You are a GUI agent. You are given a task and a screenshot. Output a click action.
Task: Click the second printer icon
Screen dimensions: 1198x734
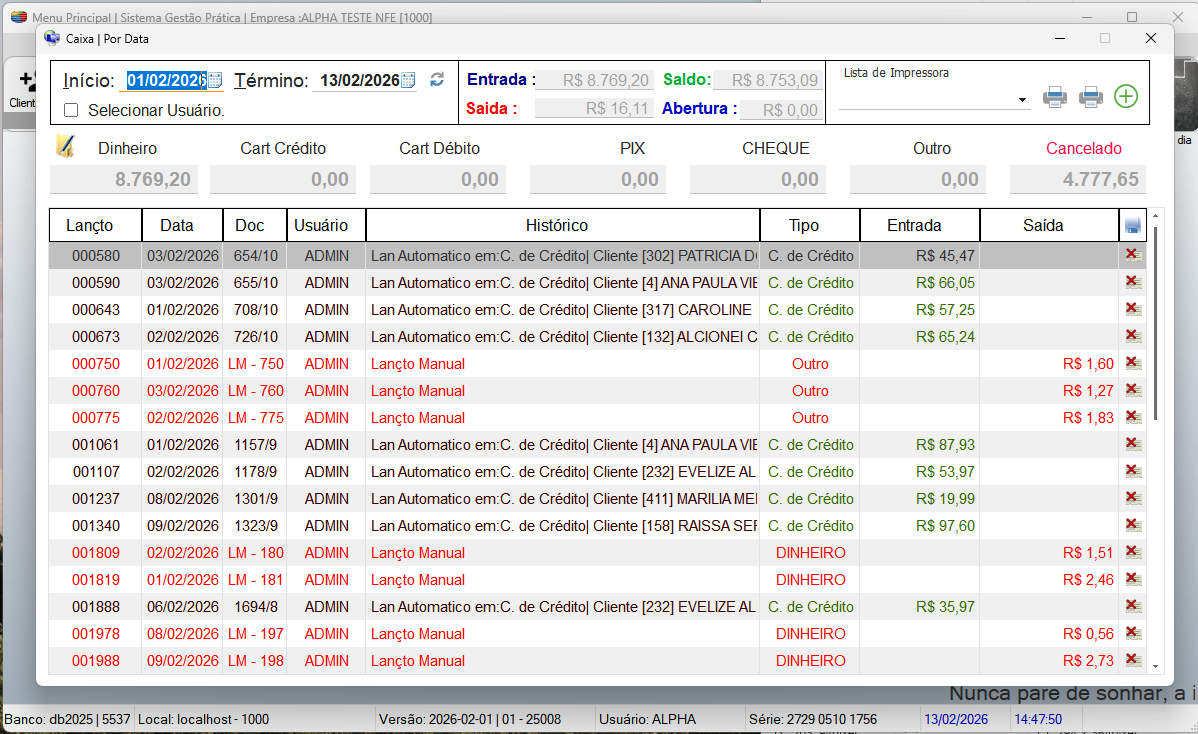(x=1091, y=97)
